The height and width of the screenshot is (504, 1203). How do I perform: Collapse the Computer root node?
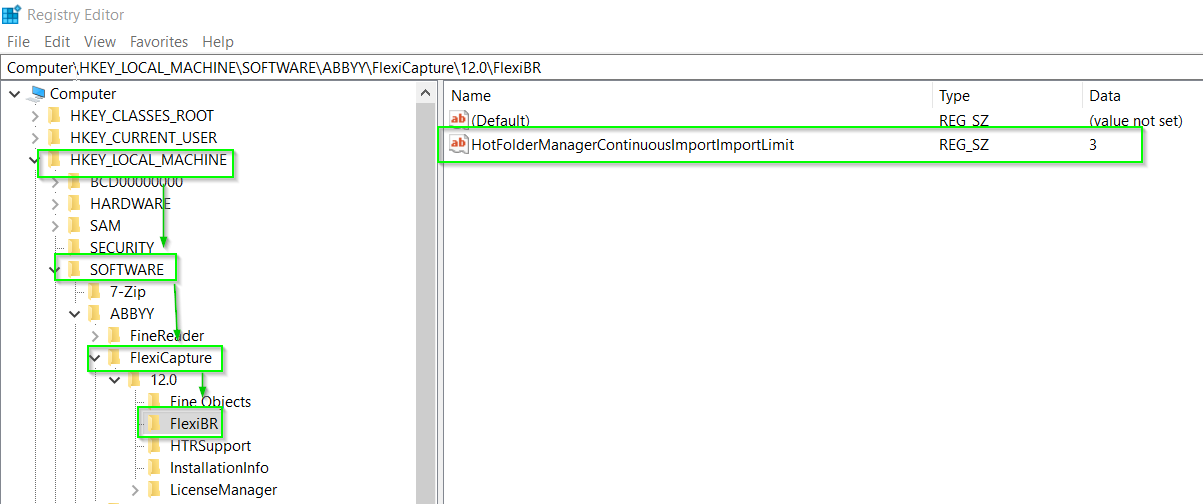pyautogui.click(x=15, y=94)
